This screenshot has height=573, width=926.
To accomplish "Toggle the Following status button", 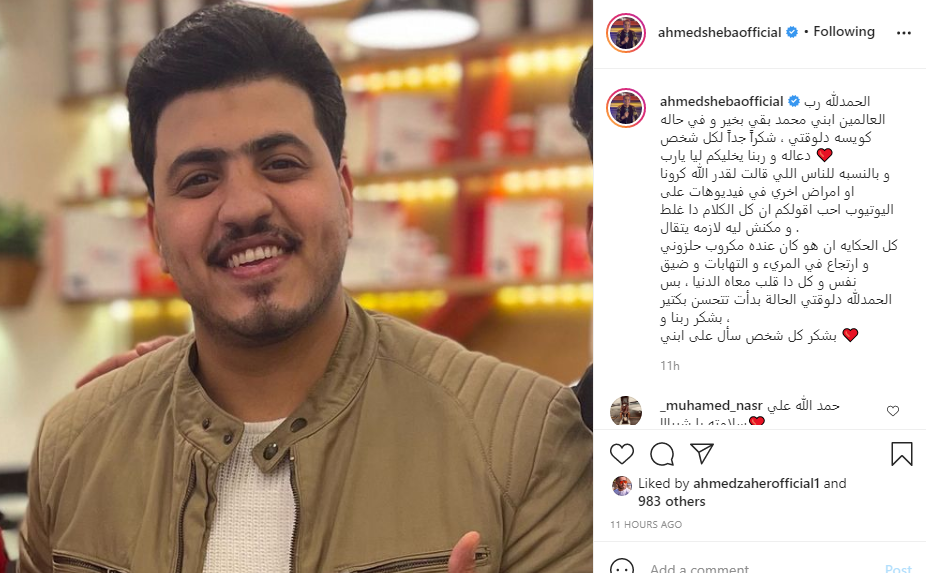I will [844, 31].
